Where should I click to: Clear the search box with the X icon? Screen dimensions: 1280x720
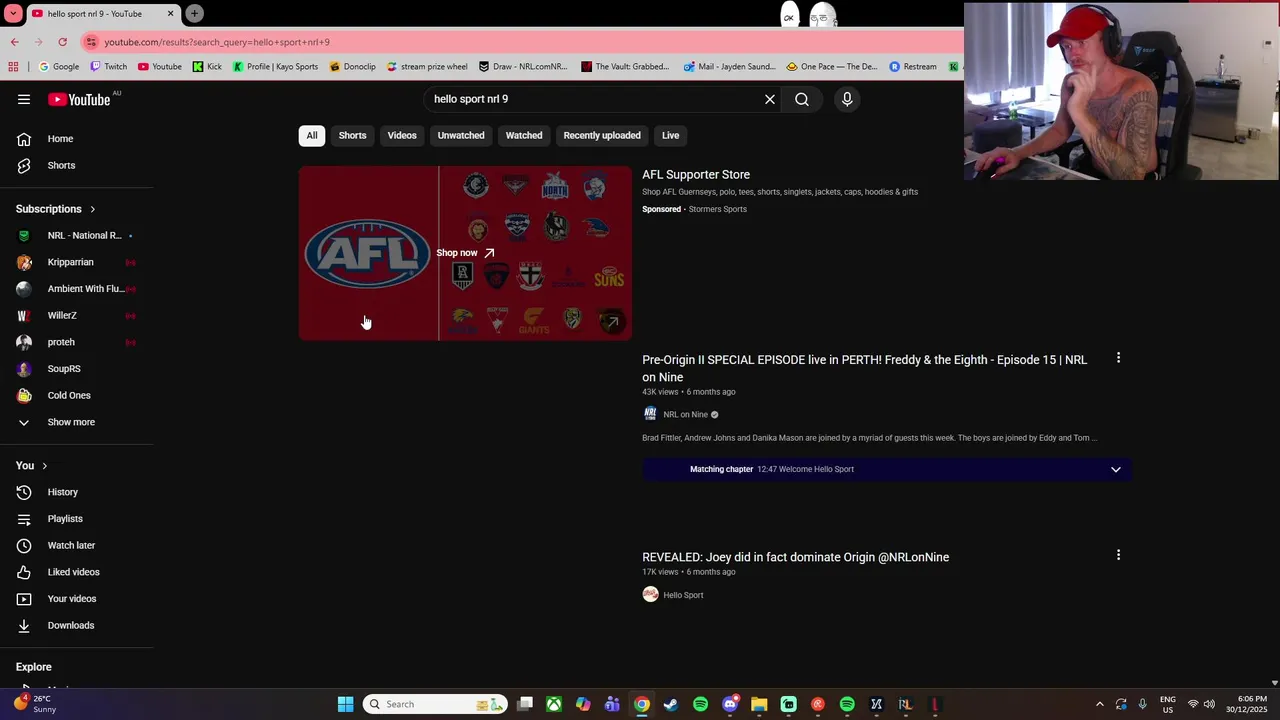coord(770,99)
